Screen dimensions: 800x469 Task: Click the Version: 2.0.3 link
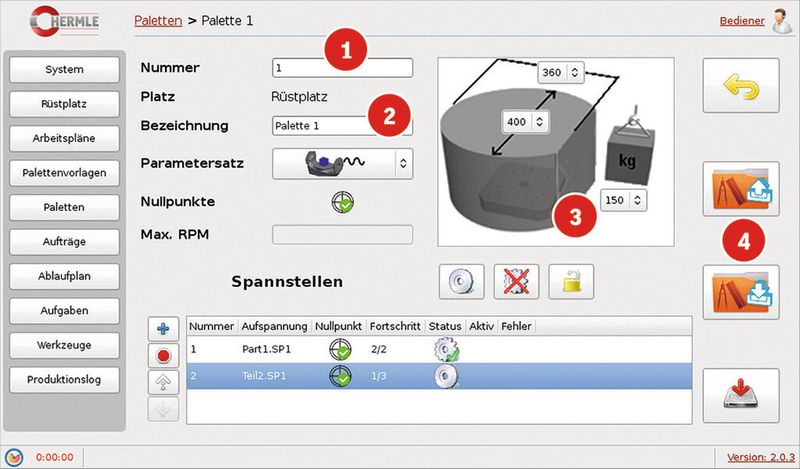(x=761, y=457)
